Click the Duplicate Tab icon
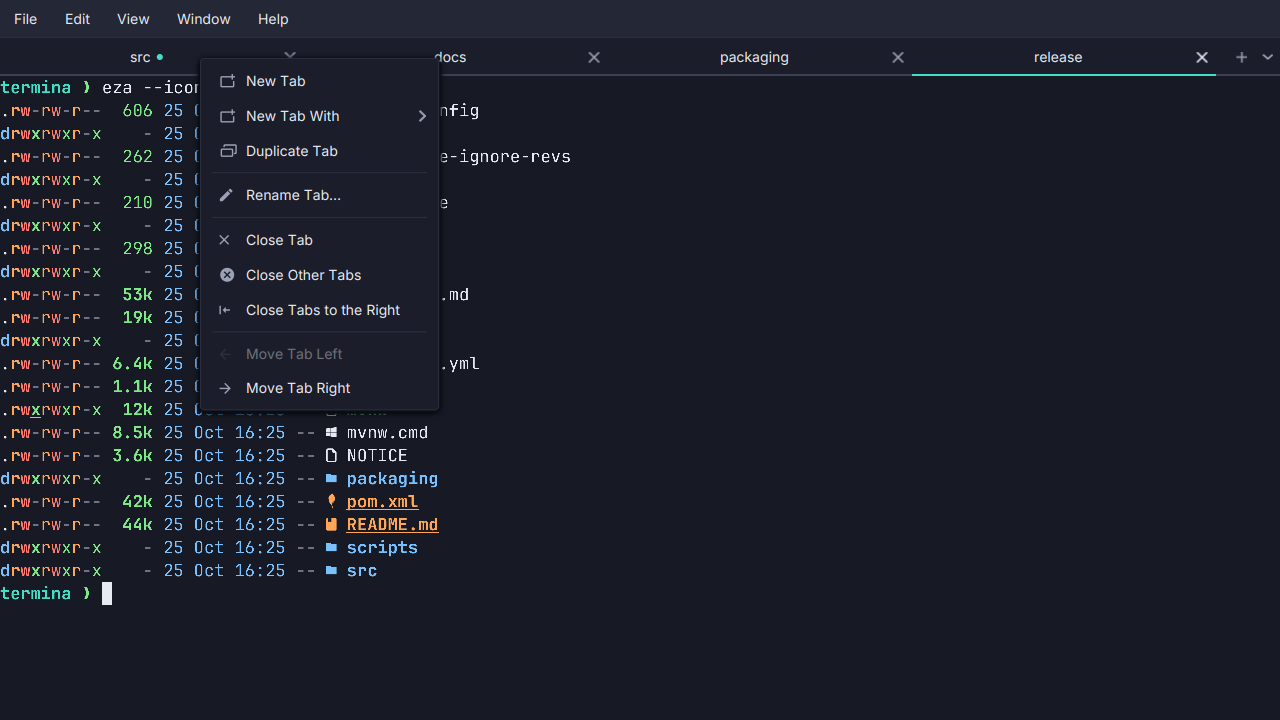Image resolution: width=1280 pixels, height=720 pixels. 227,151
